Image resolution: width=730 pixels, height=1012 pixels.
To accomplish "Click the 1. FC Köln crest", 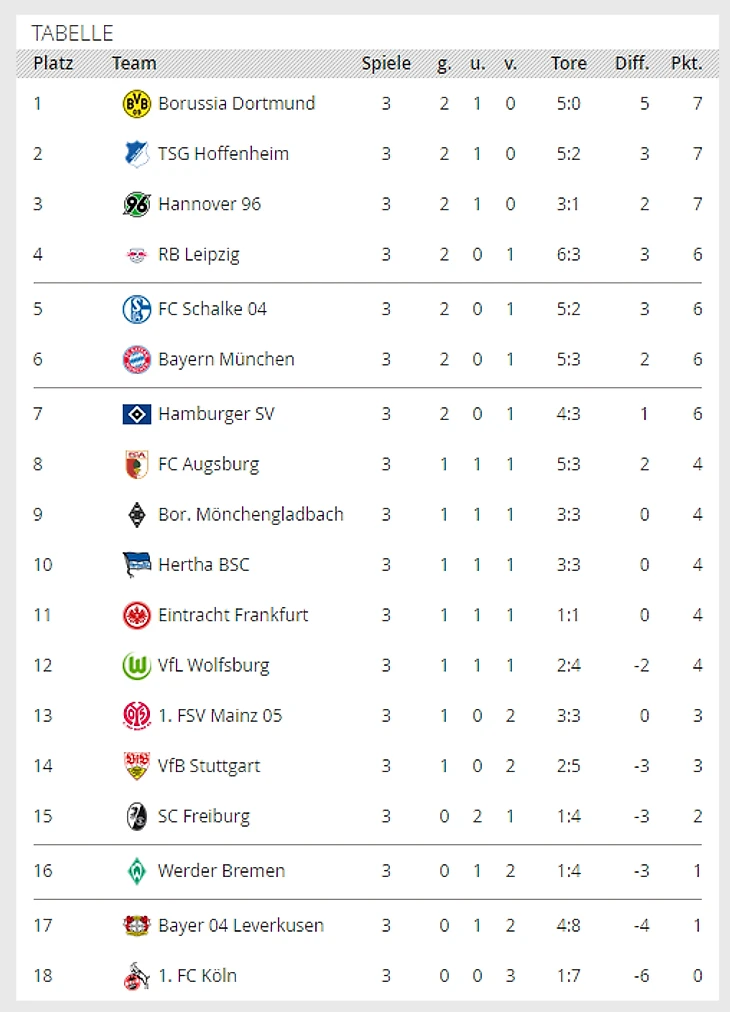I will (136, 976).
